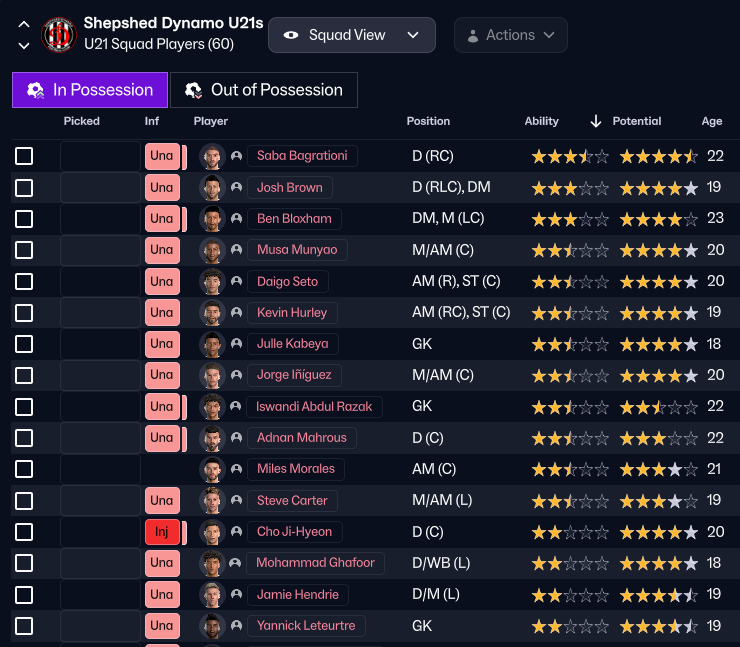Open the Picked selector for Miles Morales

click(100, 469)
